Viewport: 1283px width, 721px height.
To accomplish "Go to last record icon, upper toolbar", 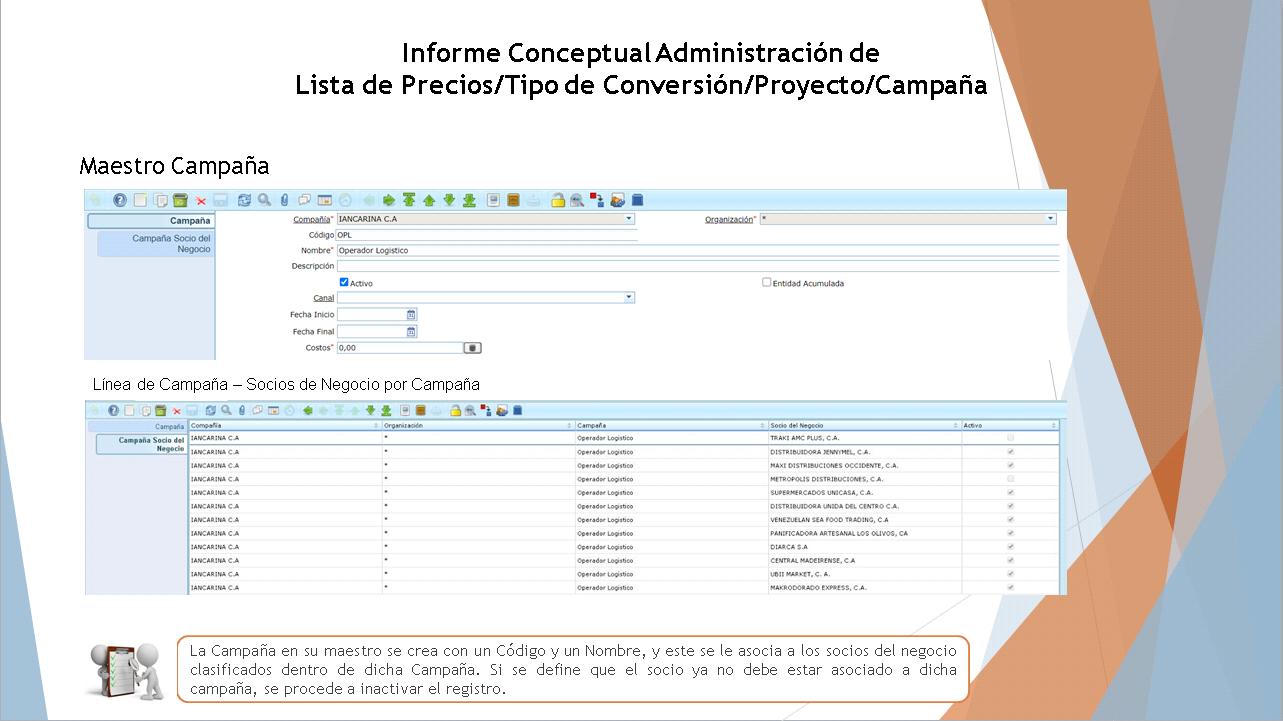I will pyautogui.click(x=469, y=200).
